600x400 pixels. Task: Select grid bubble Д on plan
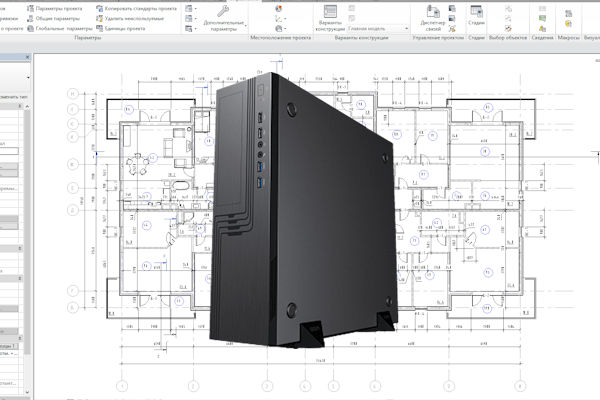pyautogui.click(x=72, y=210)
